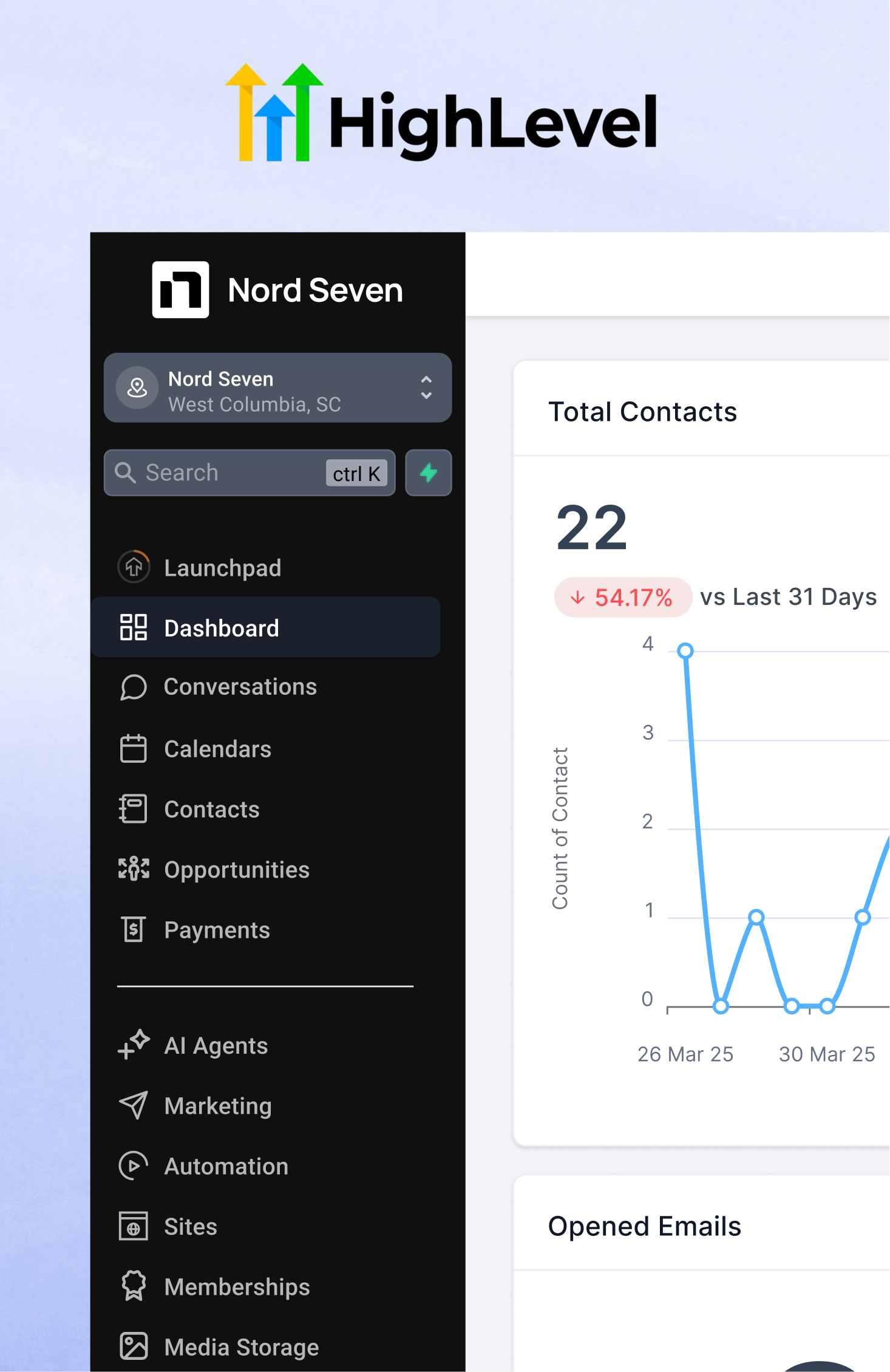Image resolution: width=890 pixels, height=1372 pixels.
Task: Click the Automation play-circle icon
Action: click(x=134, y=1166)
